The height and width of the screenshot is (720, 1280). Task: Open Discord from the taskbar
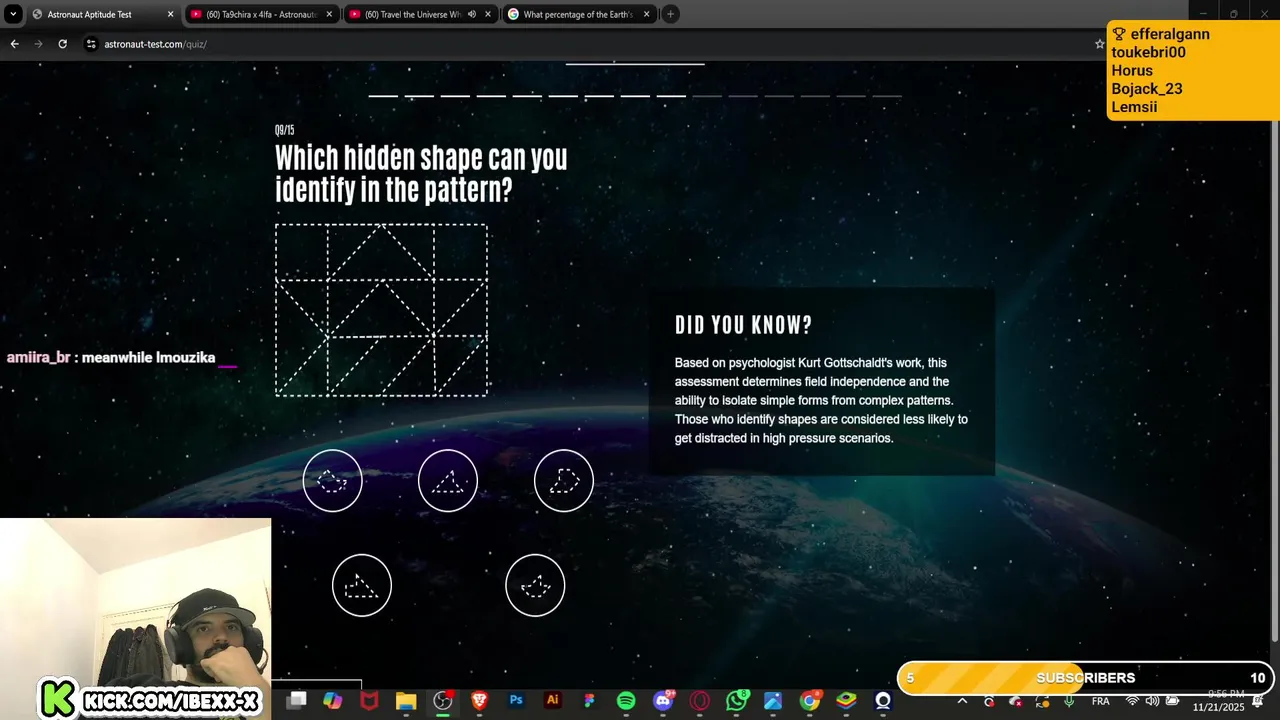[663, 701]
